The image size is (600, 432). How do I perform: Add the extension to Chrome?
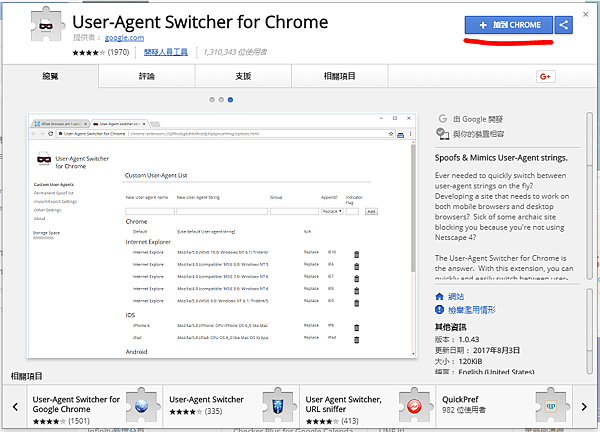click(x=509, y=25)
